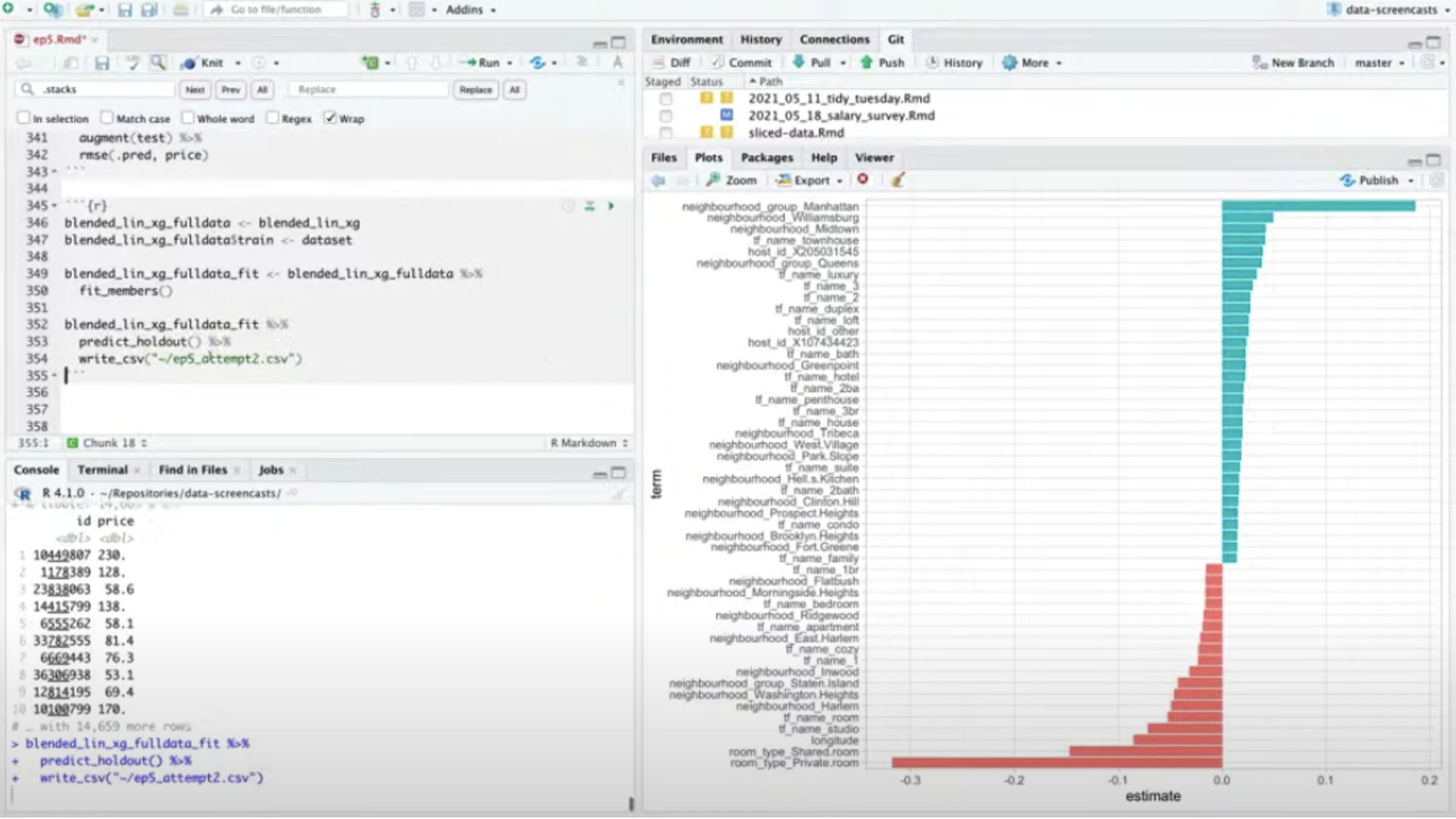Image resolution: width=1456 pixels, height=819 pixels.
Task: Clear all plots with the broom icon
Action: pos(898,180)
